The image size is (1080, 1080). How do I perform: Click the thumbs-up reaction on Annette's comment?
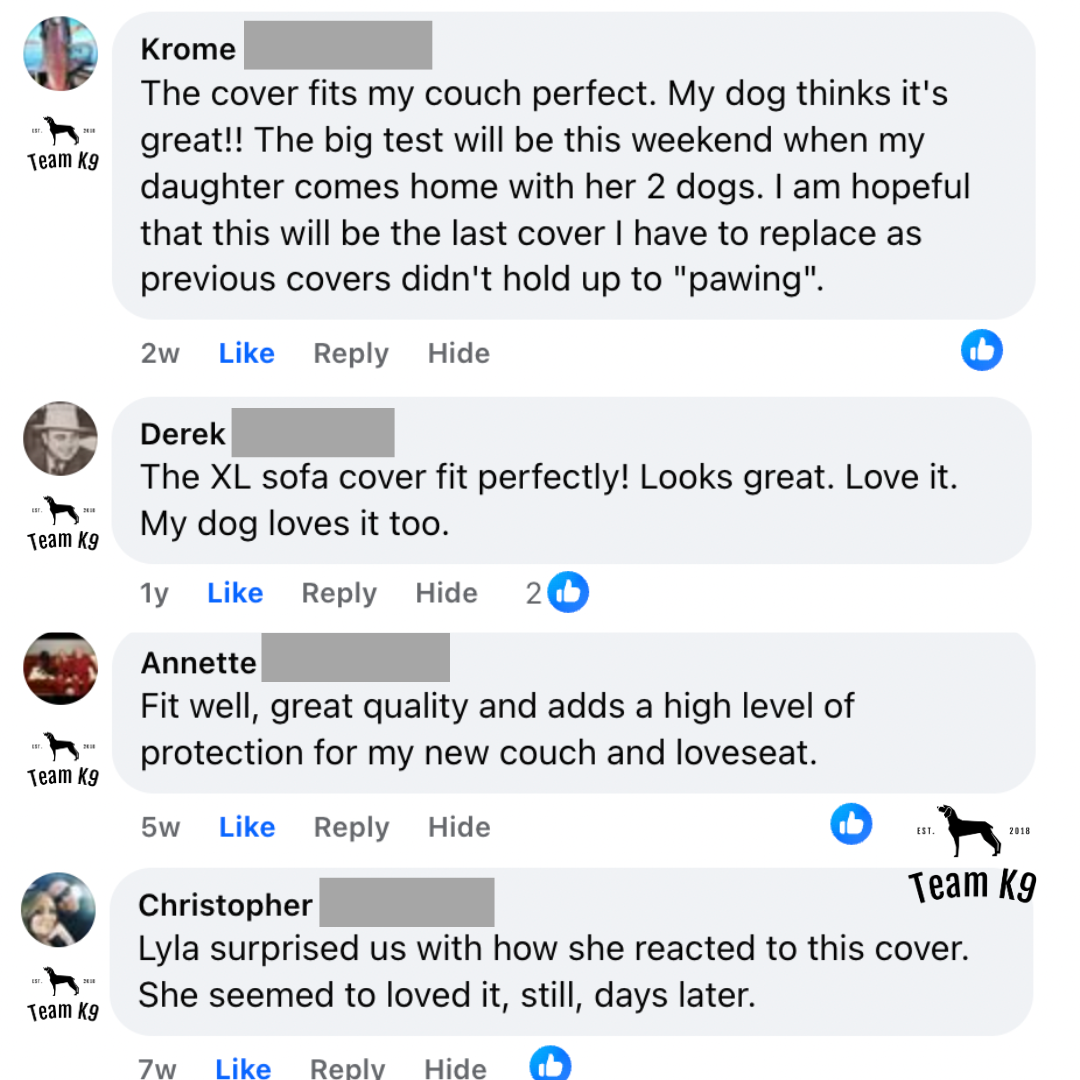(851, 824)
